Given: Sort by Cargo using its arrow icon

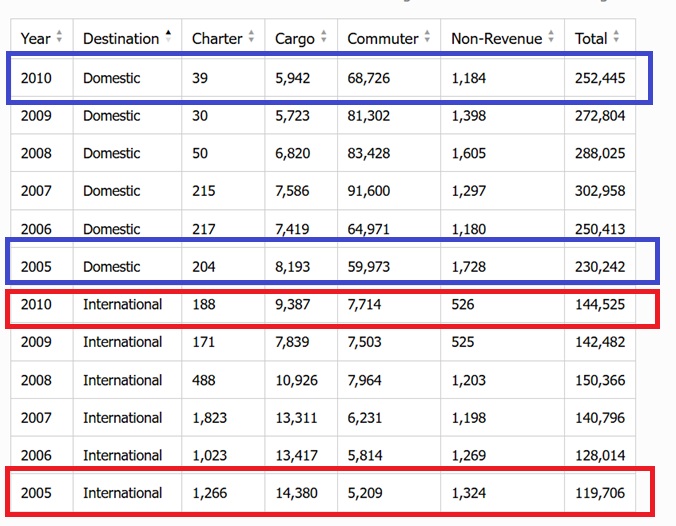Looking at the screenshot, I should point(324,38).
